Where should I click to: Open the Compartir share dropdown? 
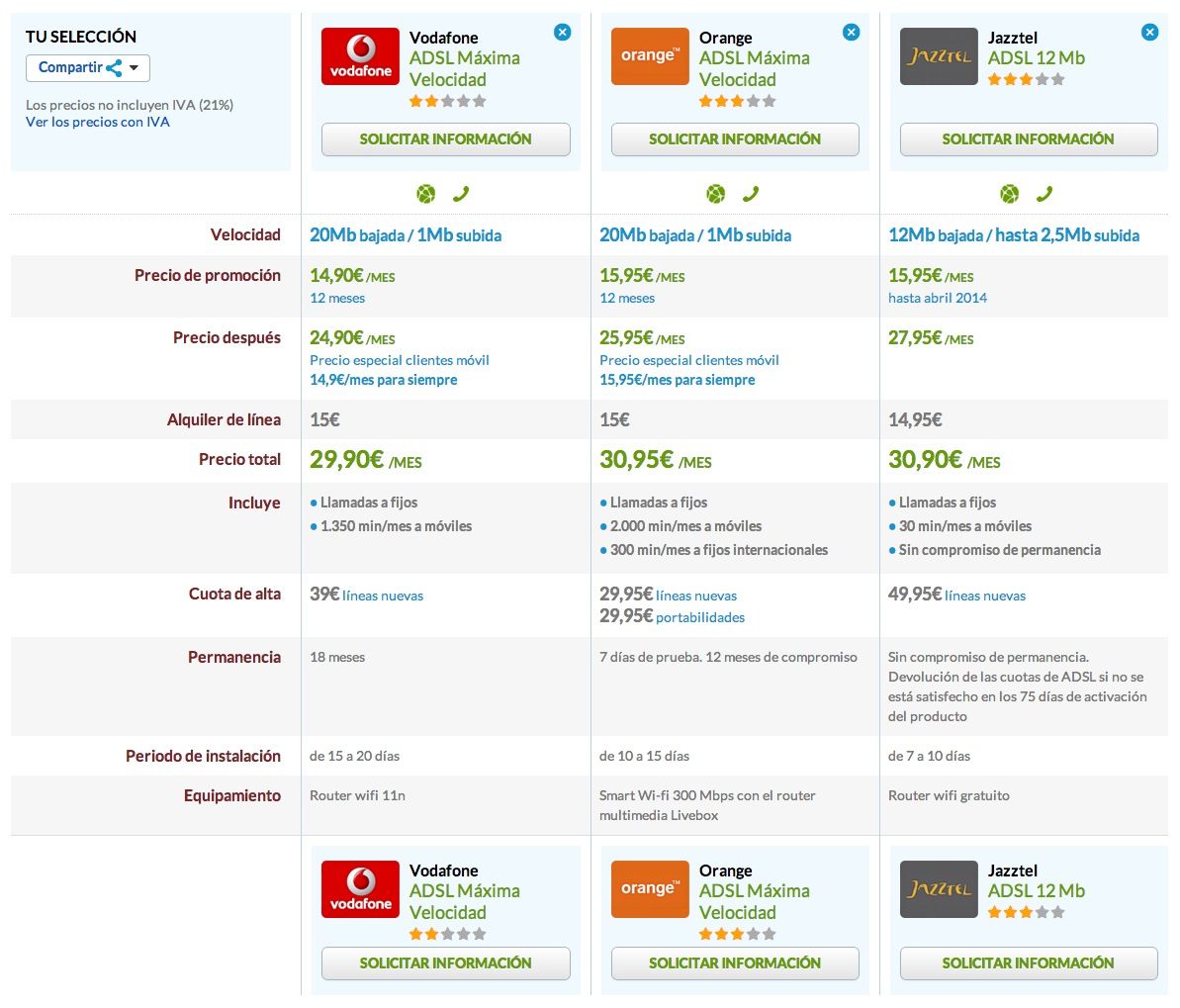[x=88, y=67]
